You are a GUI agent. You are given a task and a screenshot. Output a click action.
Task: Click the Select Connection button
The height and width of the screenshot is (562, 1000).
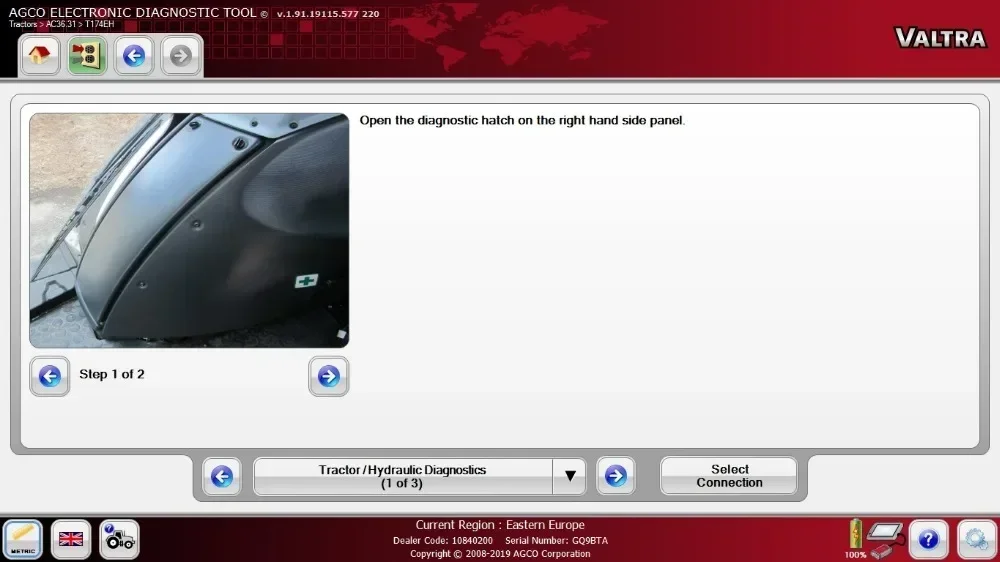(729, 476)
